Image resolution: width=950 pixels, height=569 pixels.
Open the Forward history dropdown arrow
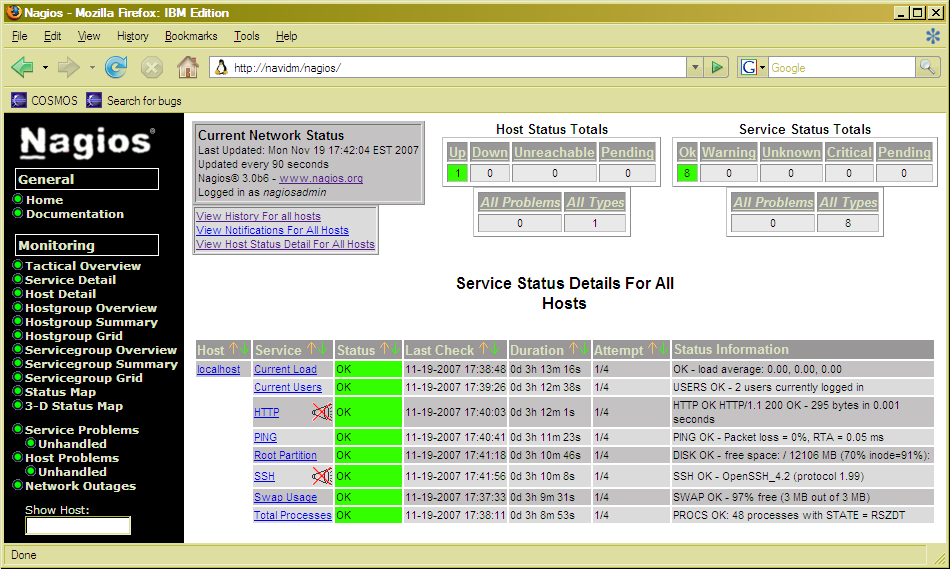pos(91,67)
